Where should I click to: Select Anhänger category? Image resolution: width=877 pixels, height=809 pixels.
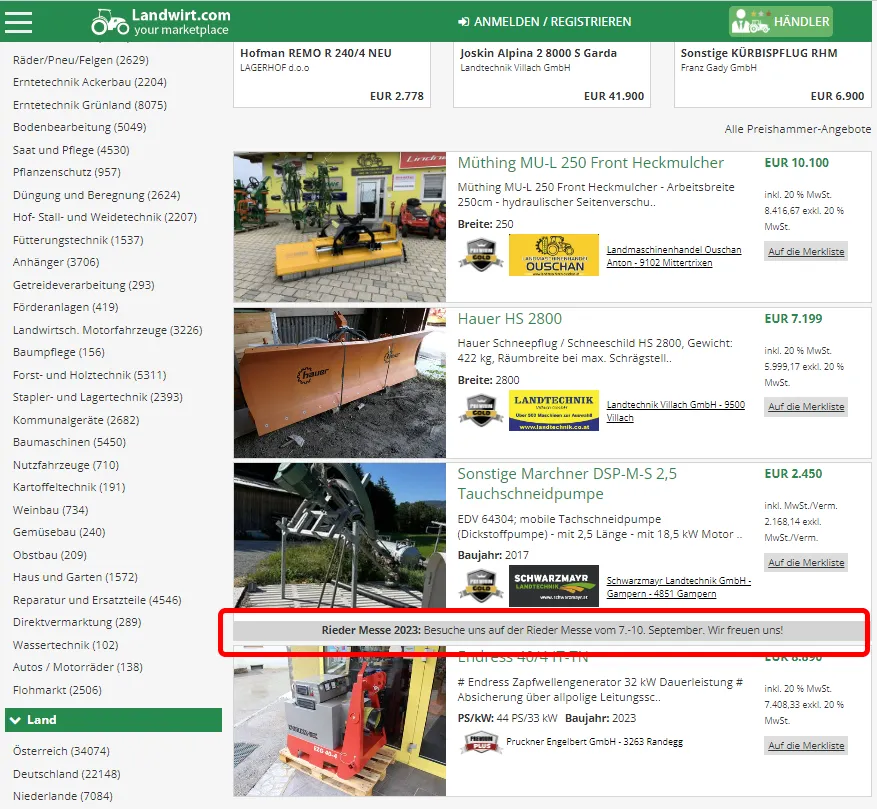tap(56, 262)
